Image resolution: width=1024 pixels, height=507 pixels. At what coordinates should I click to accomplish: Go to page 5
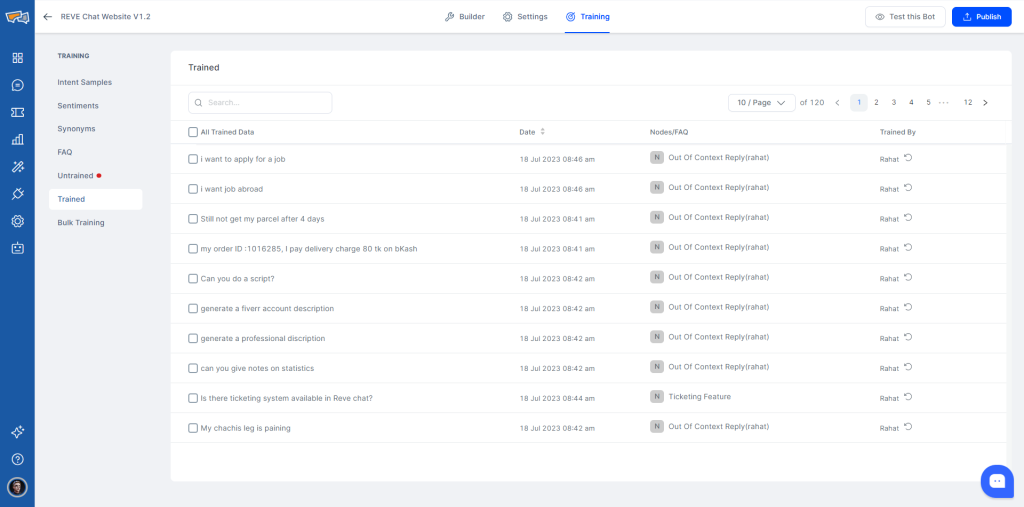928,103
